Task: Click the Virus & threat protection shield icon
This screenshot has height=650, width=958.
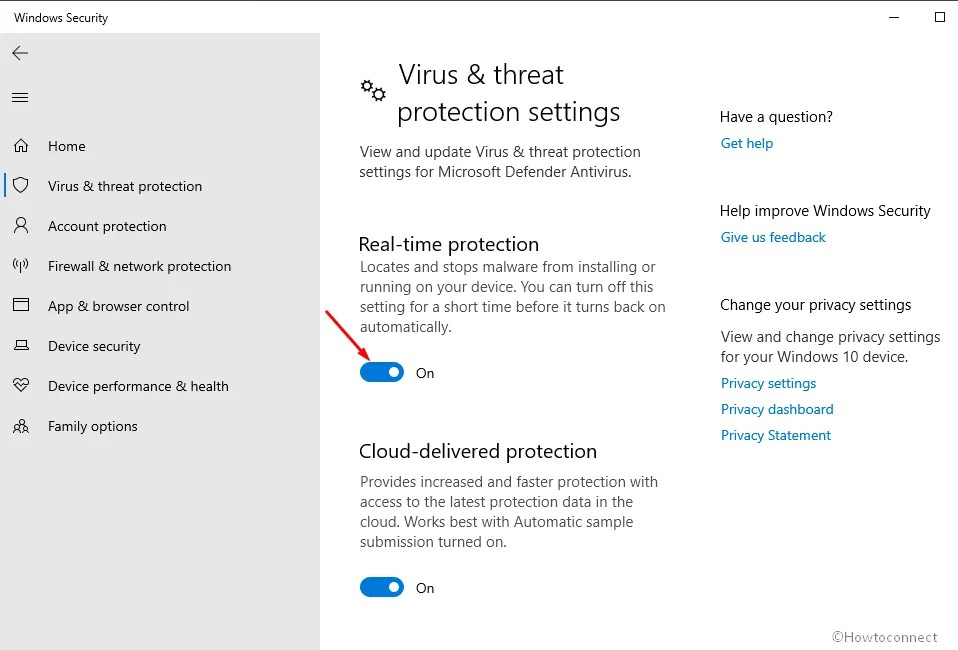Action: (x=20, y=186)
